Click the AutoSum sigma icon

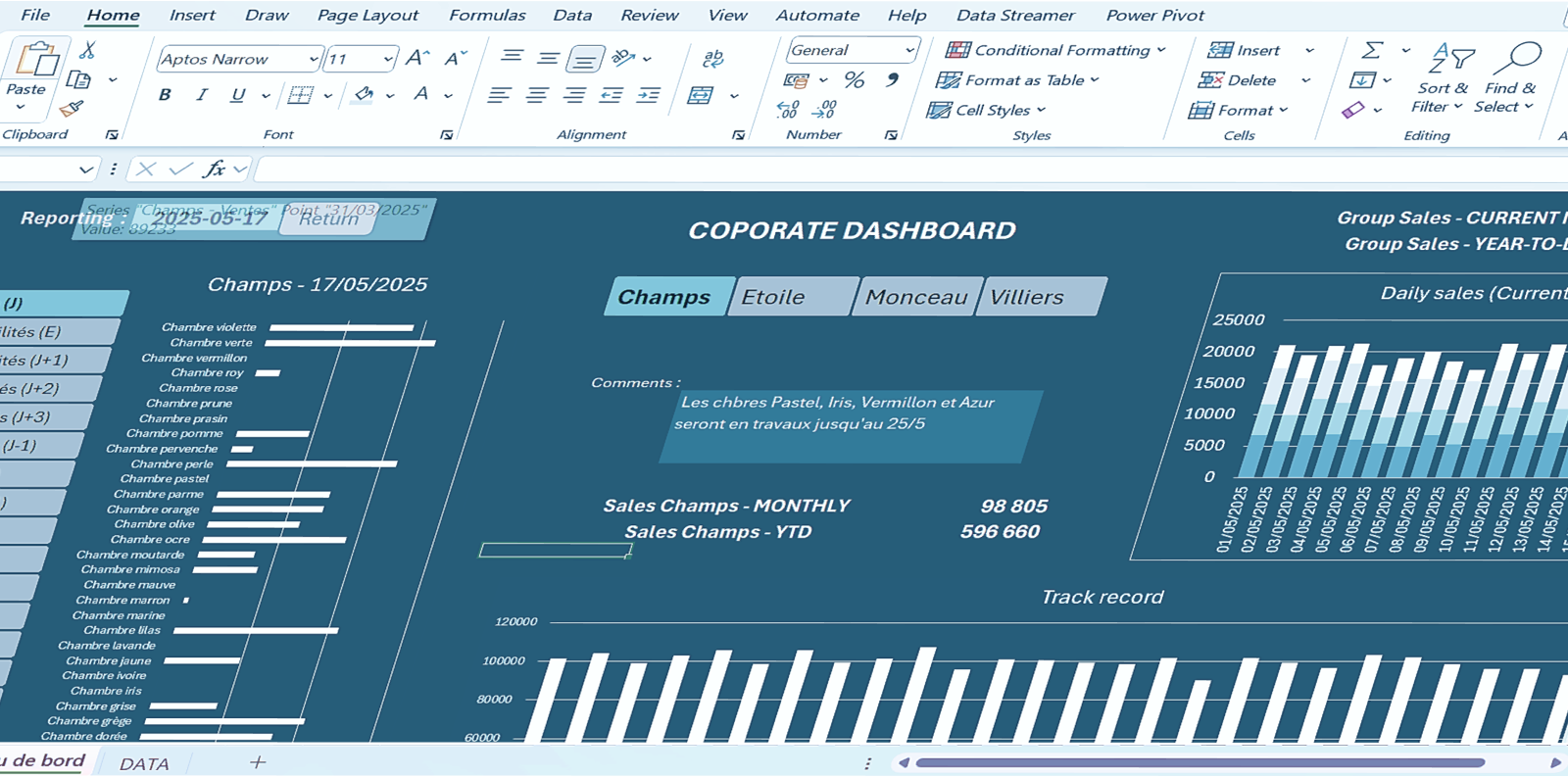click(1373, 50)
